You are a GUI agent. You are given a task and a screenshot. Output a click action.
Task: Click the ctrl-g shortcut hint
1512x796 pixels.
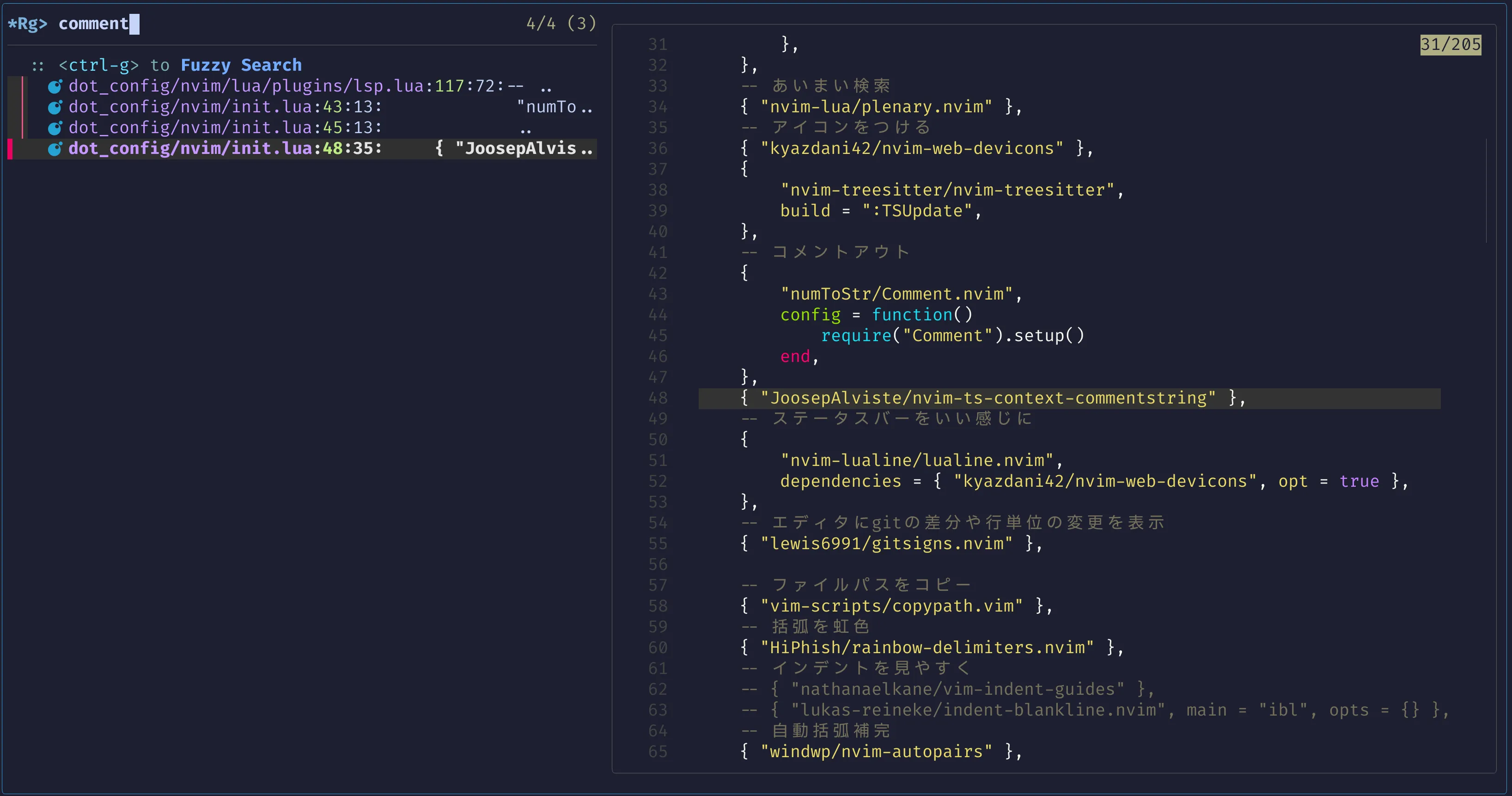coord(98,65)
